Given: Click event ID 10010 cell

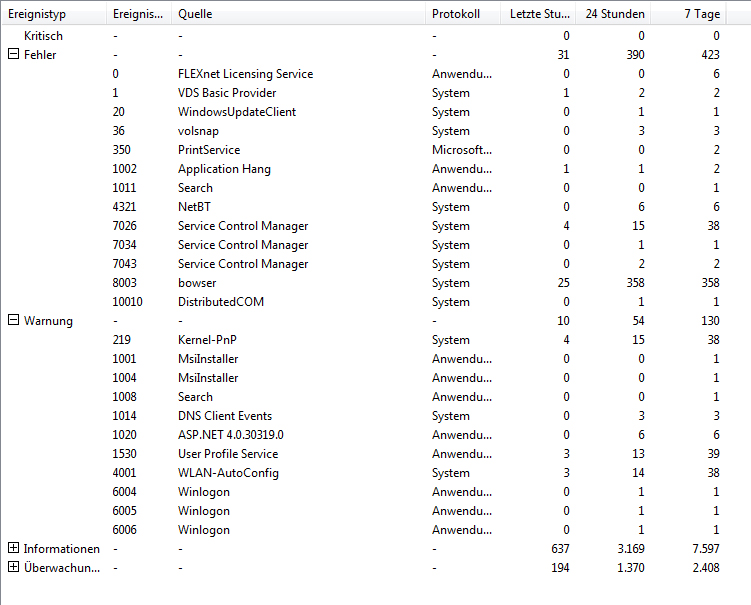Looking at the screenshot, I should [x=127, y=302].
